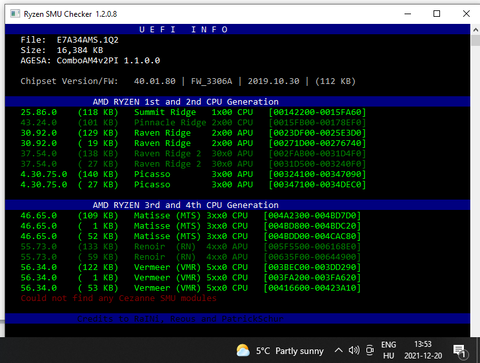Close the Ryzen SMU Checker window
This screenshot has height=363, width=480.
tap(466, 14)
